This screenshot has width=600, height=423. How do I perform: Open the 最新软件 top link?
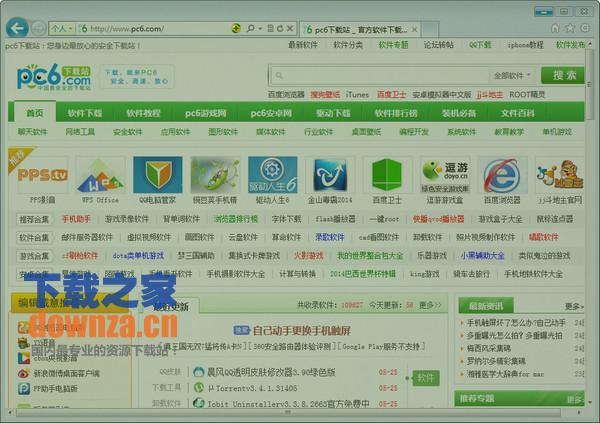303,45
